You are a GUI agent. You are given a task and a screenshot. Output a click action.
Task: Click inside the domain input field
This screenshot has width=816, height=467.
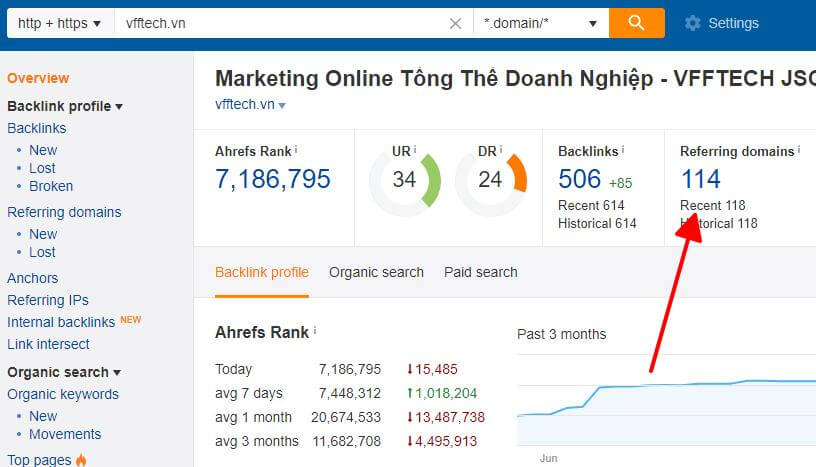(280, 23)
